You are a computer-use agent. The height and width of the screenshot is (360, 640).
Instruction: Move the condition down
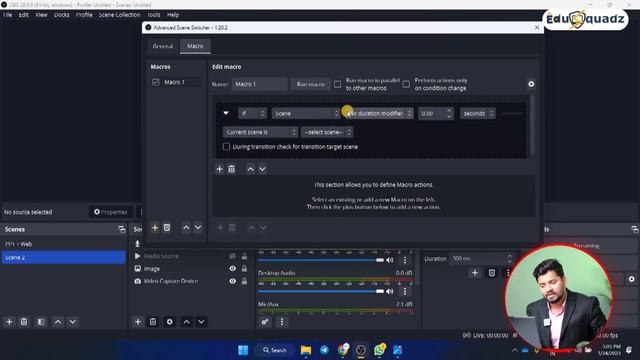(262, 169)
